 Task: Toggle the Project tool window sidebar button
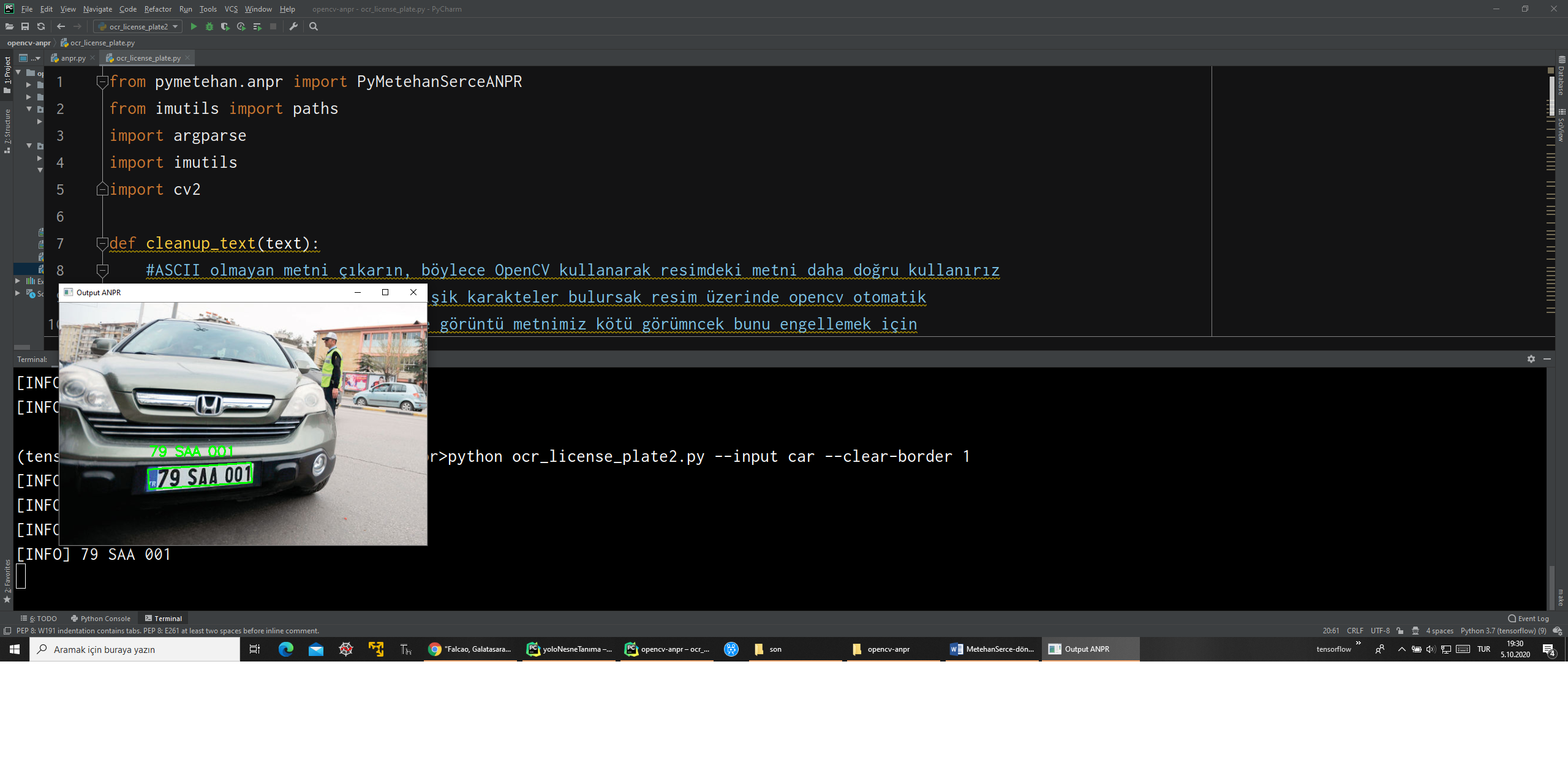pyautogui.click(x=7, y=75)
